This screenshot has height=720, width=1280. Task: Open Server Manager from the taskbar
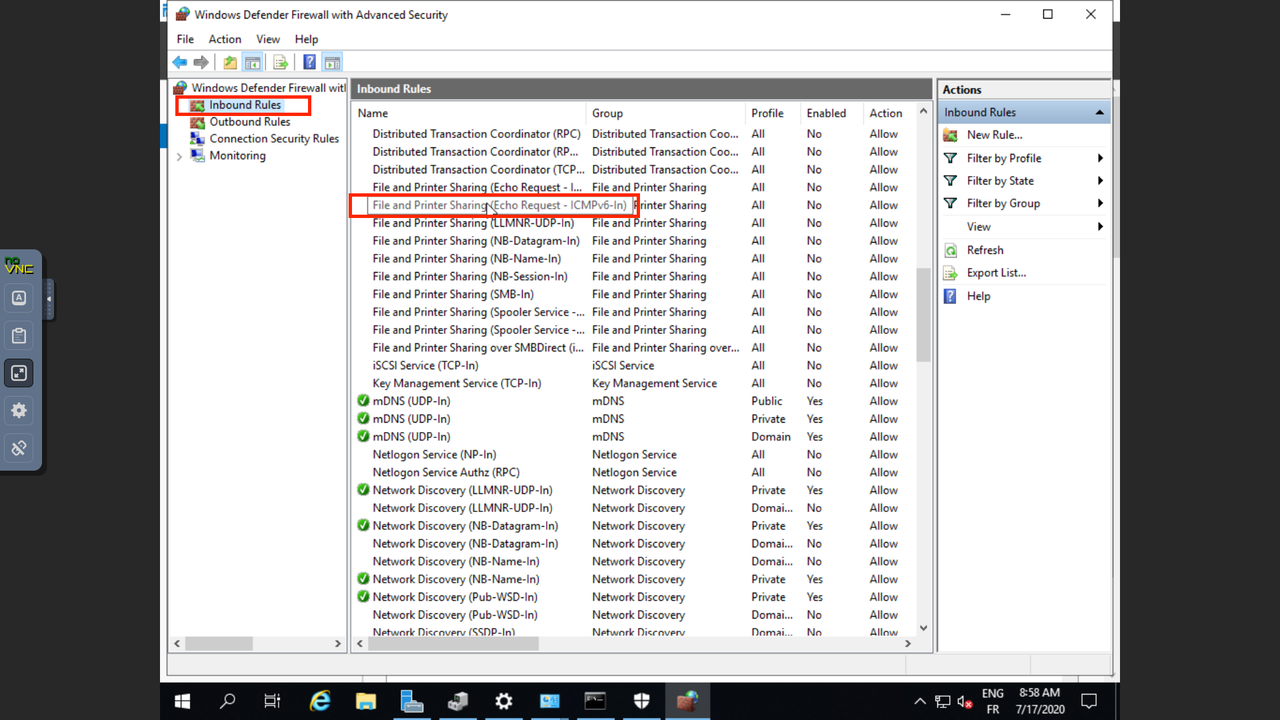point(411,701)
